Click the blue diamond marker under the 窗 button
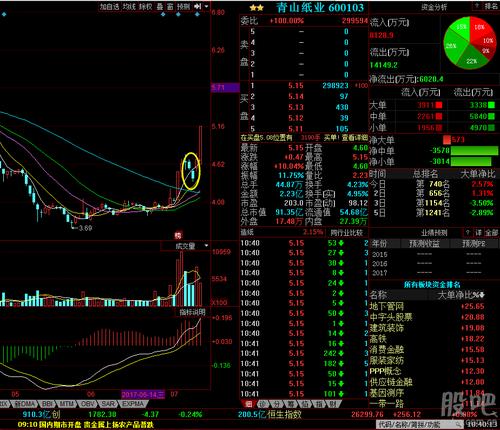 click(x=178, y=15)
